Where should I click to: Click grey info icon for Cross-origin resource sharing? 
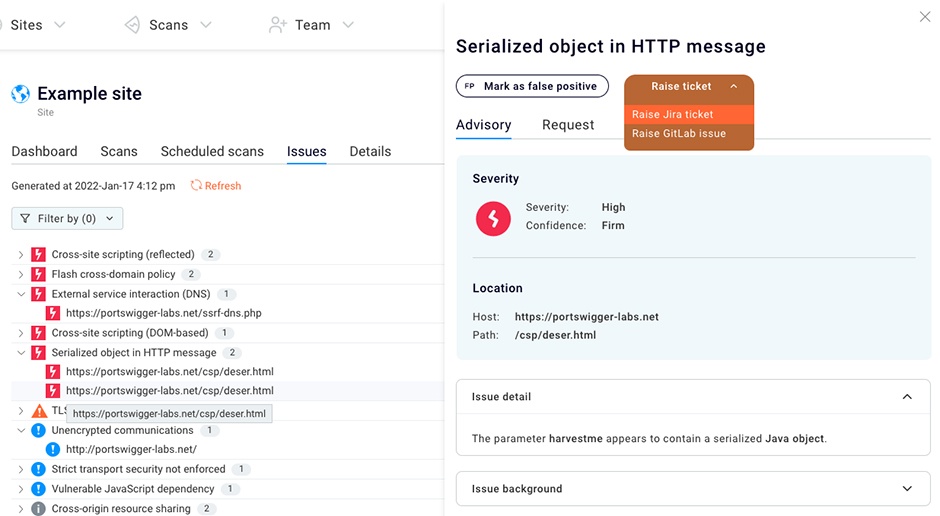38,509
